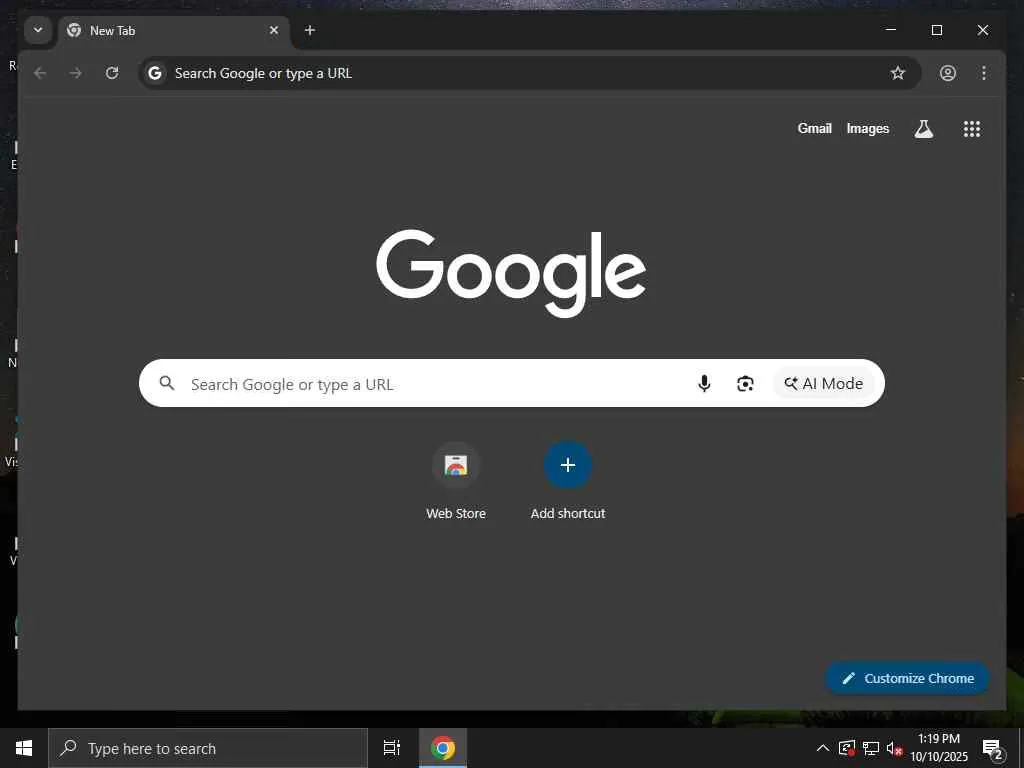This screenshot has height=768, width=1024.
Task: Click the browser forward arrow
Action: 76,73
